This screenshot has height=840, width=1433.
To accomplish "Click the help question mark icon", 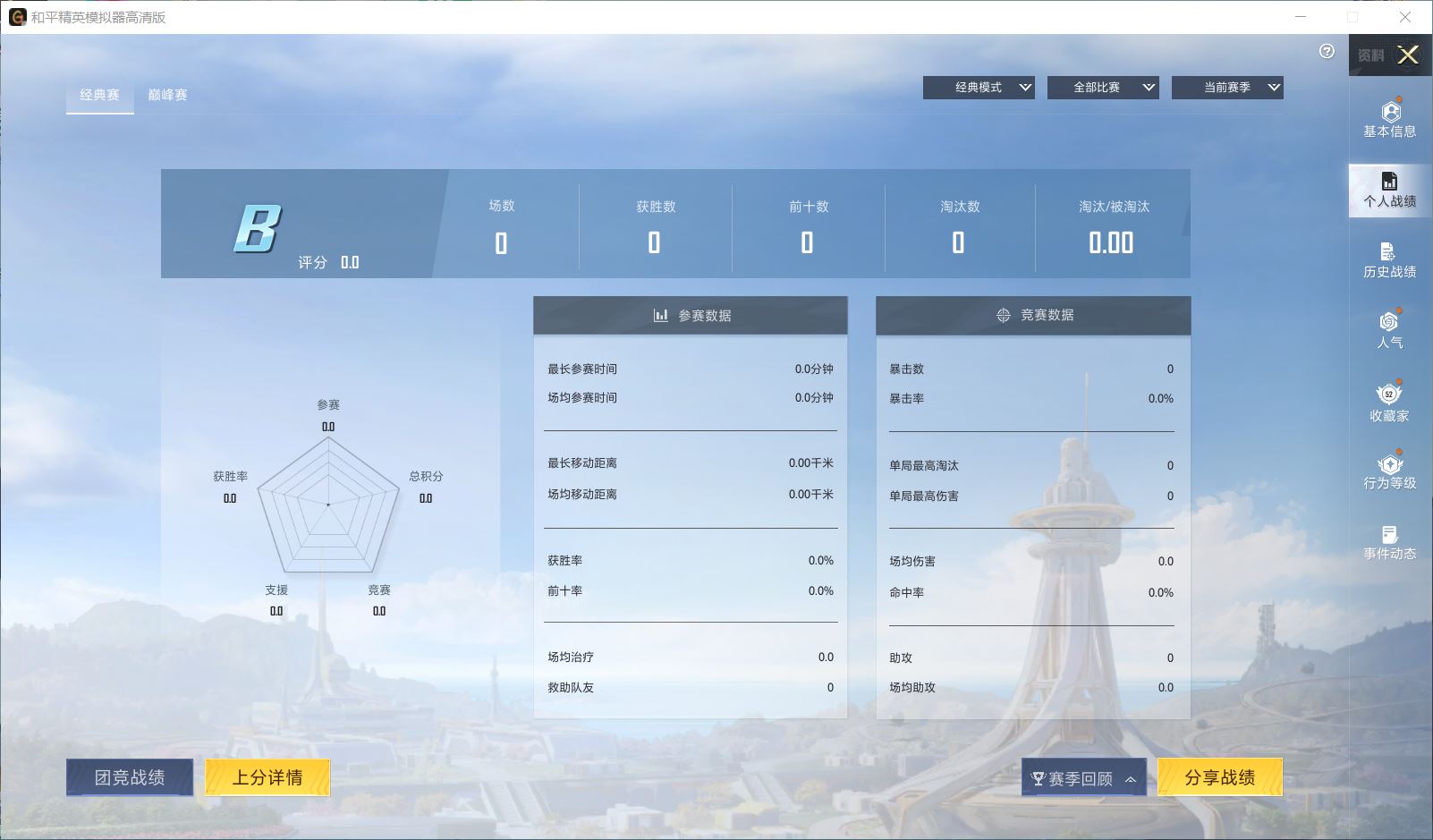I will [x=1327, y=52].
